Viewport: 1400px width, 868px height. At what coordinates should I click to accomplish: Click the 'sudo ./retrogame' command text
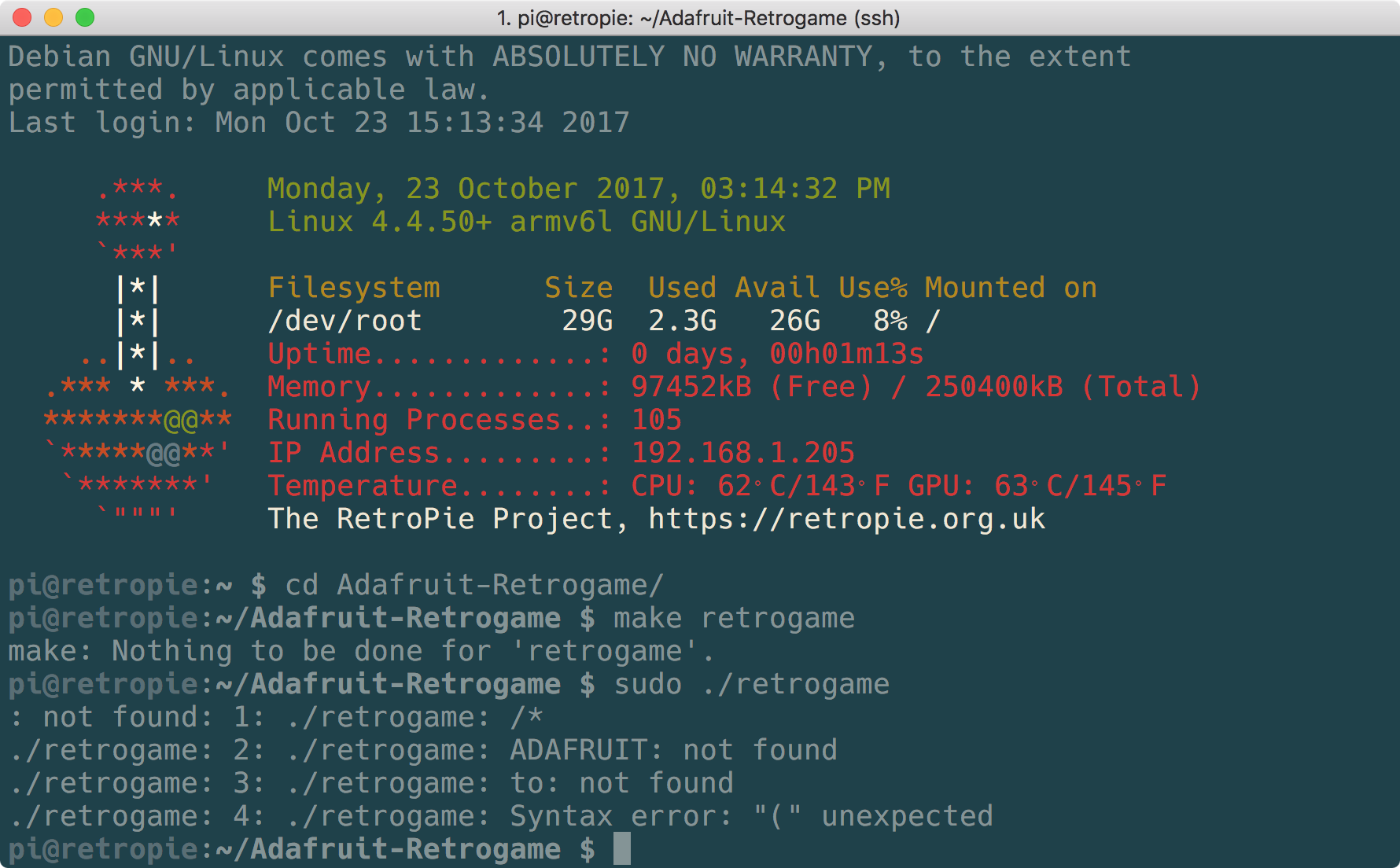pos(752,684)
